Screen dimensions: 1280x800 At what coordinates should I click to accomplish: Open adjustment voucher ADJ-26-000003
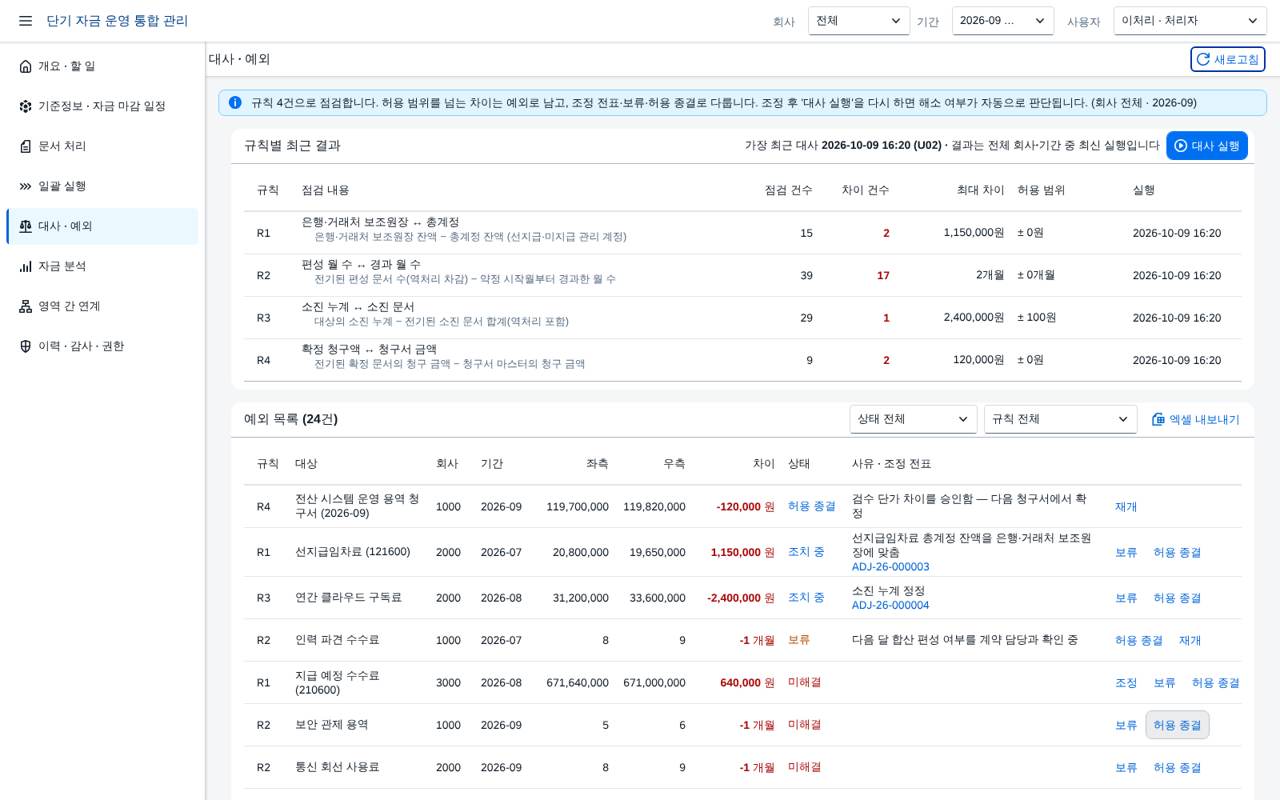coord(890,567)
